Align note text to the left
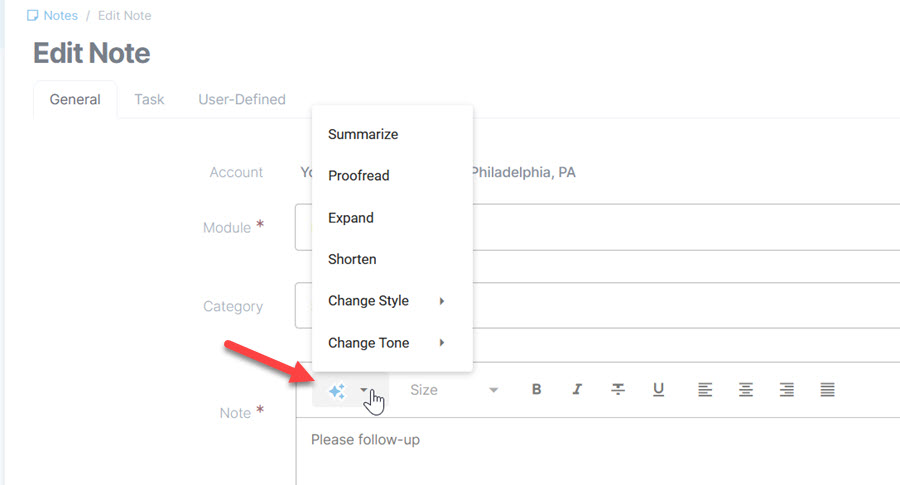Viewport: 900px width, 485px height. (x=705, y=390)
